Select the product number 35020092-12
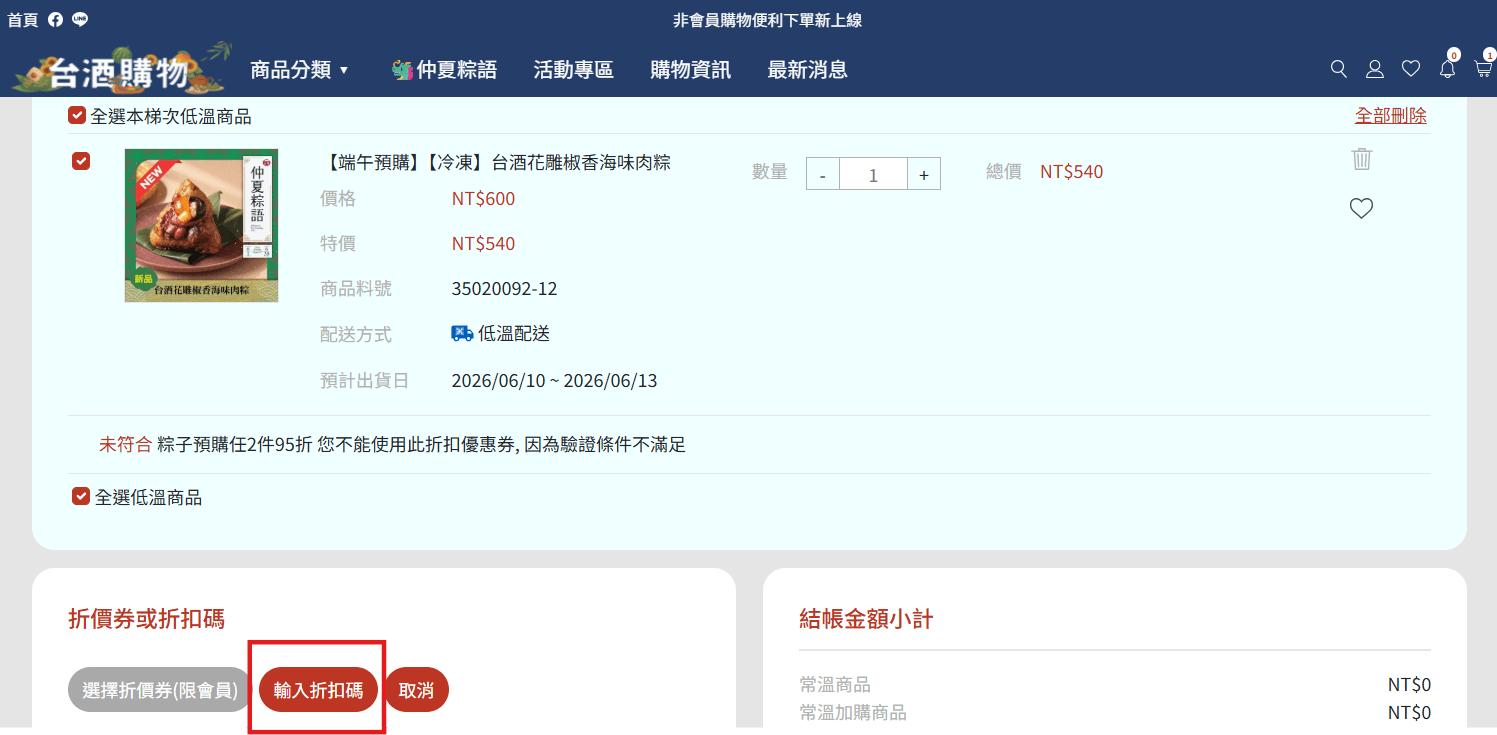The width and height of the screenshot is (1497, 735). coord(504,289)
